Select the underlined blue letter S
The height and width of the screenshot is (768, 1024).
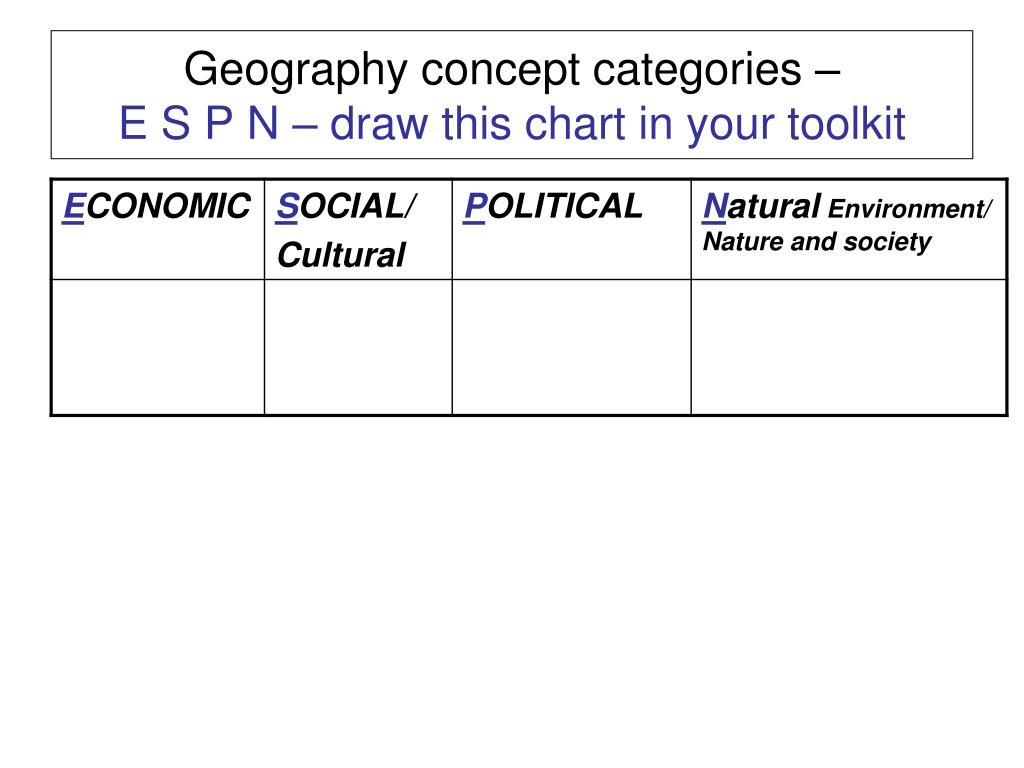[x=287, y=207]
